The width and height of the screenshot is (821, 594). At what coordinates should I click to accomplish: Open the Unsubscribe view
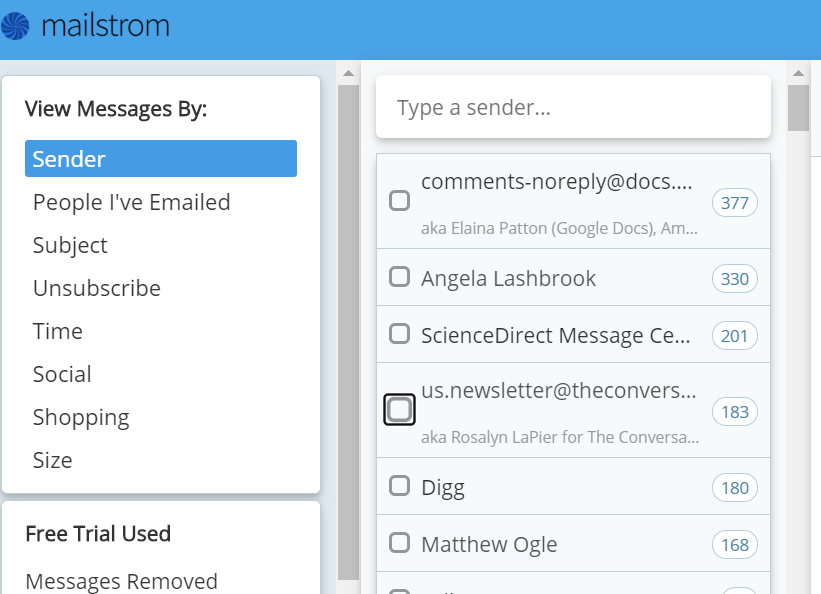click(97, 288)
